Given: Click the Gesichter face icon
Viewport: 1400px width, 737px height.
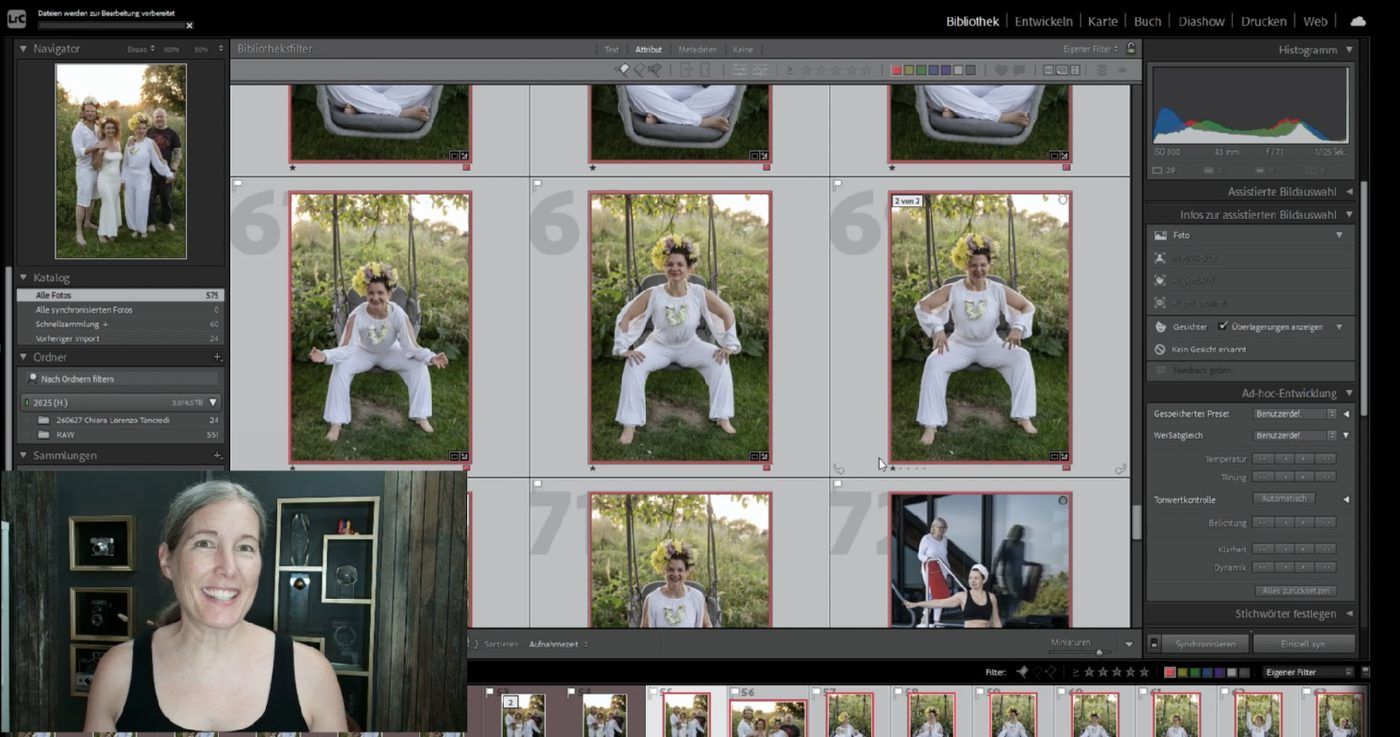Looking at the screenshot, I should click(x=1160, y=327).
